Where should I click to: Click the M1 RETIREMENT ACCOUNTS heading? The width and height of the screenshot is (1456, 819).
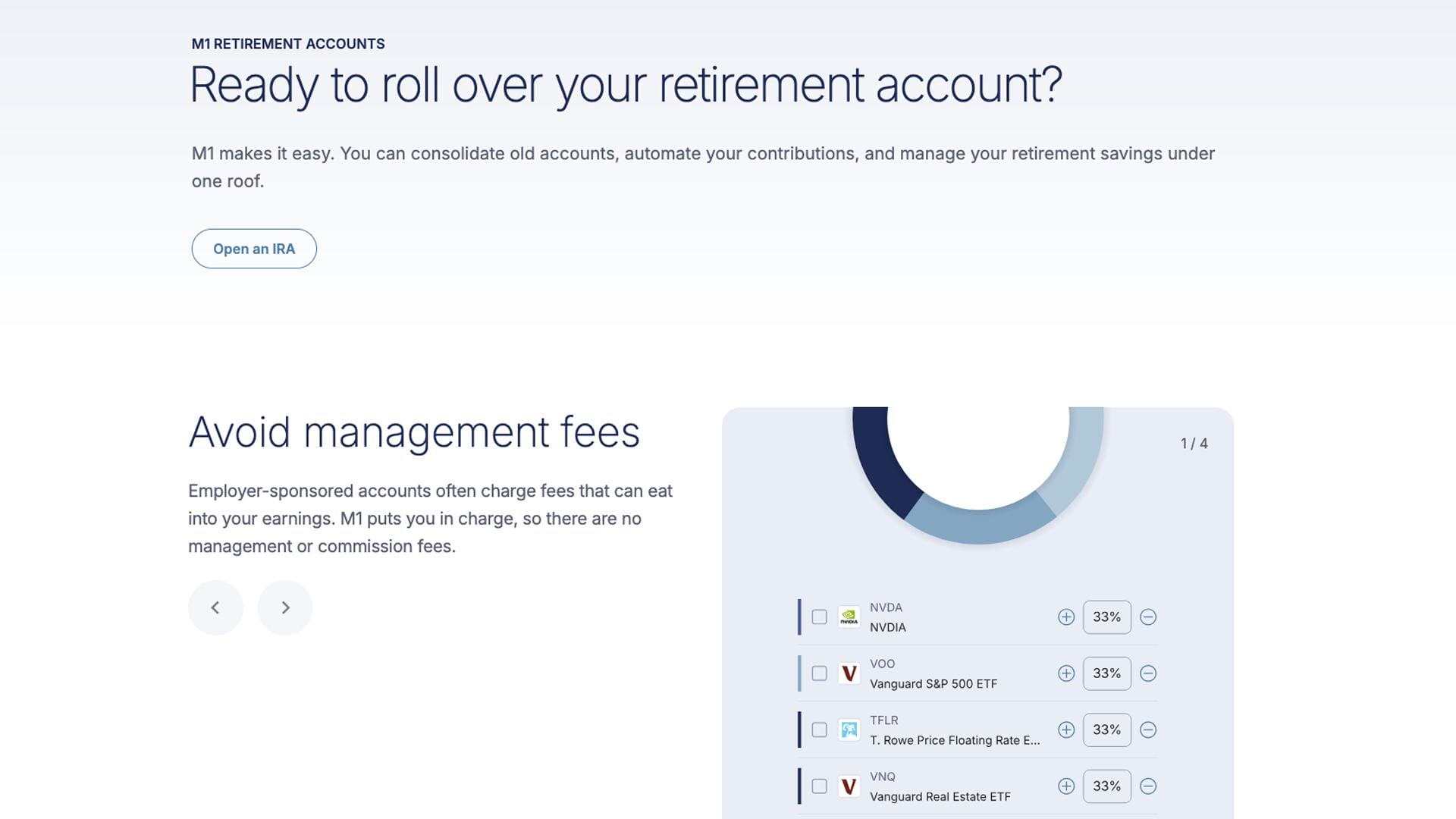tap(287, 44)
